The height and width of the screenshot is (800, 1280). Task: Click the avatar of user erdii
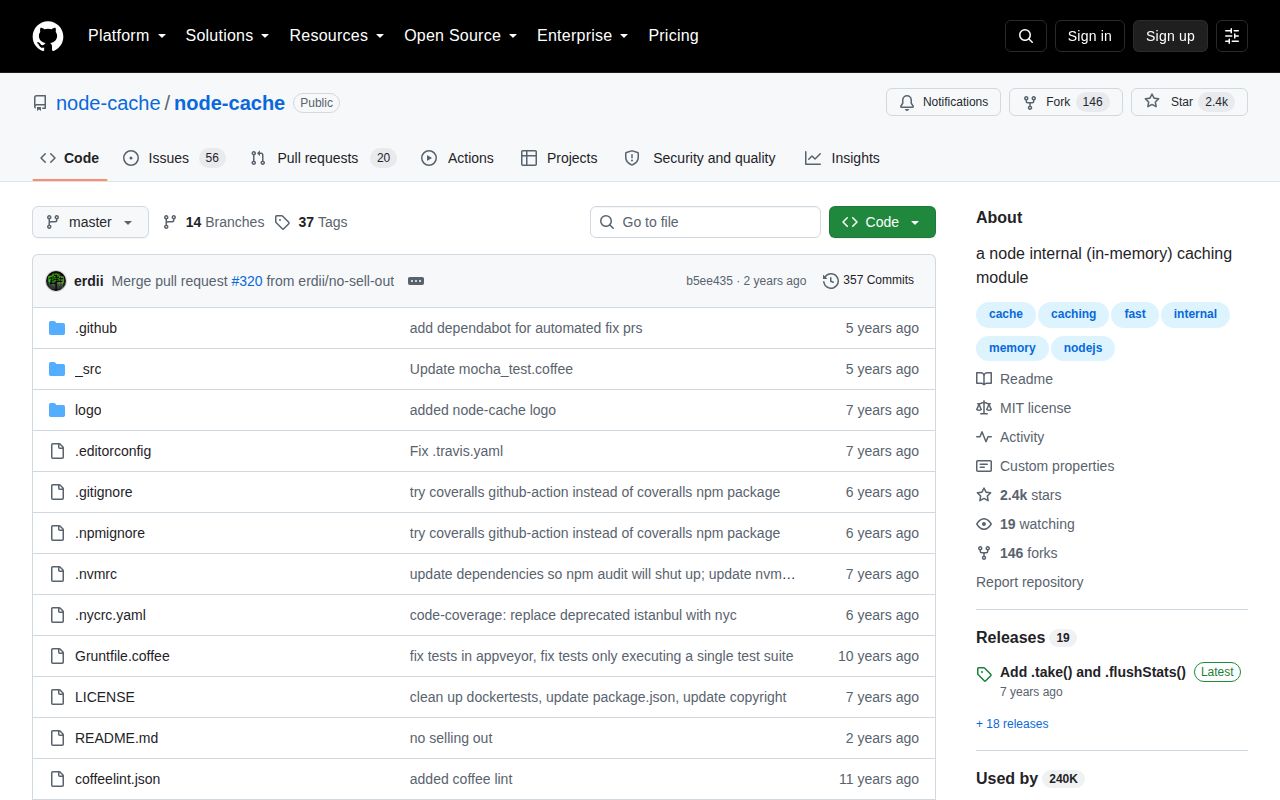56,281
